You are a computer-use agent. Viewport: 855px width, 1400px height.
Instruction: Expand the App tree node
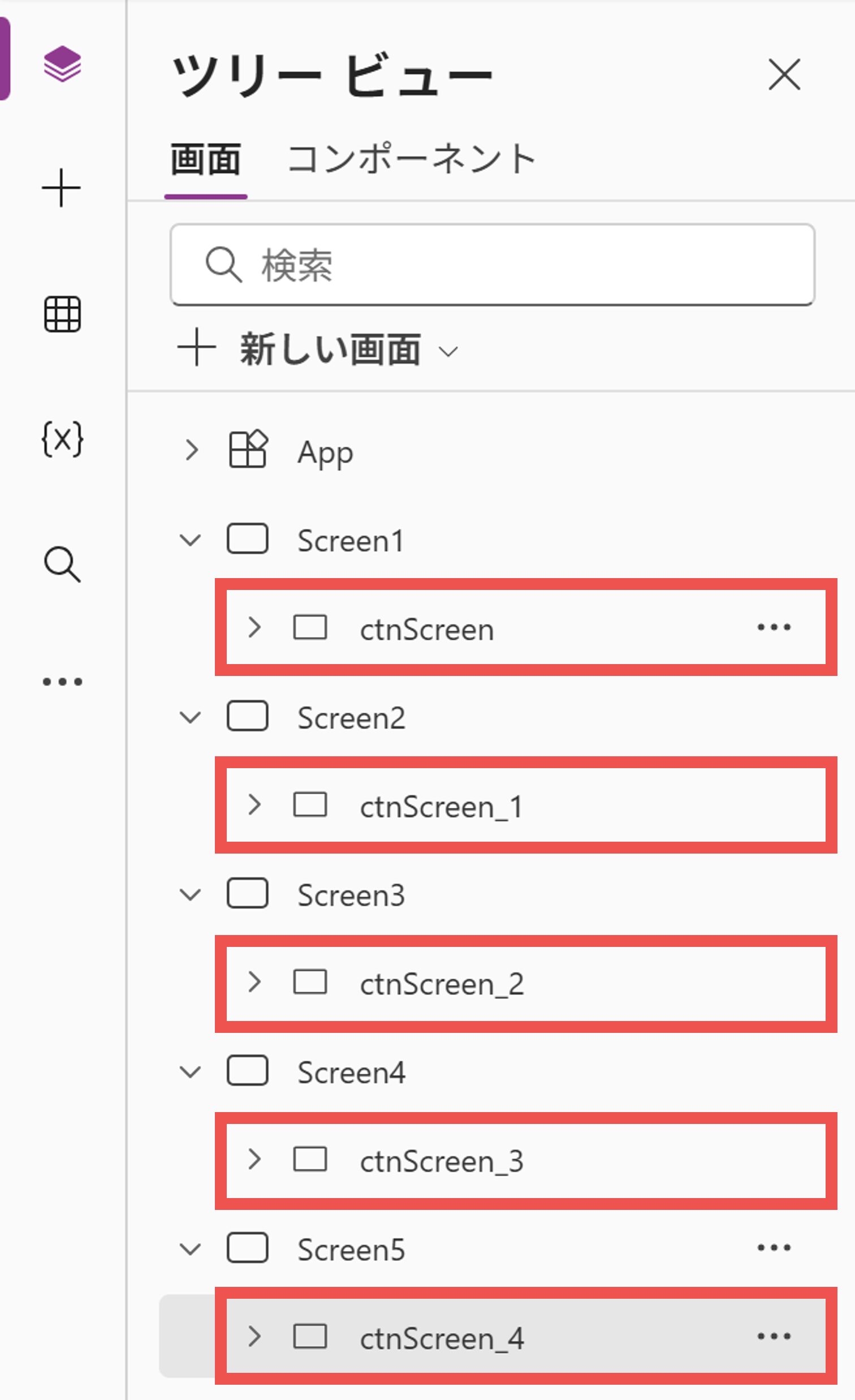(192, 451)
